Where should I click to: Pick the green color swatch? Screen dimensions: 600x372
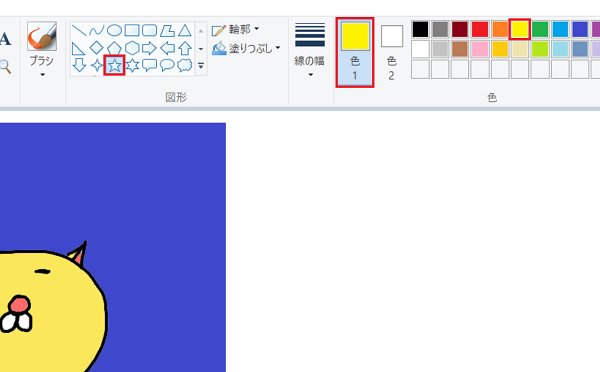pos(540,29)
